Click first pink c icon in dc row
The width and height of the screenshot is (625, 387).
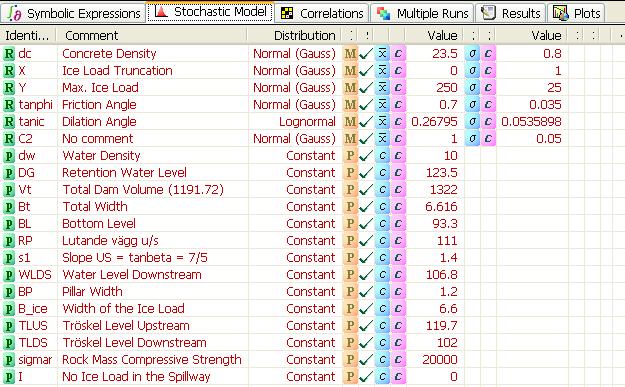point(398,54)
